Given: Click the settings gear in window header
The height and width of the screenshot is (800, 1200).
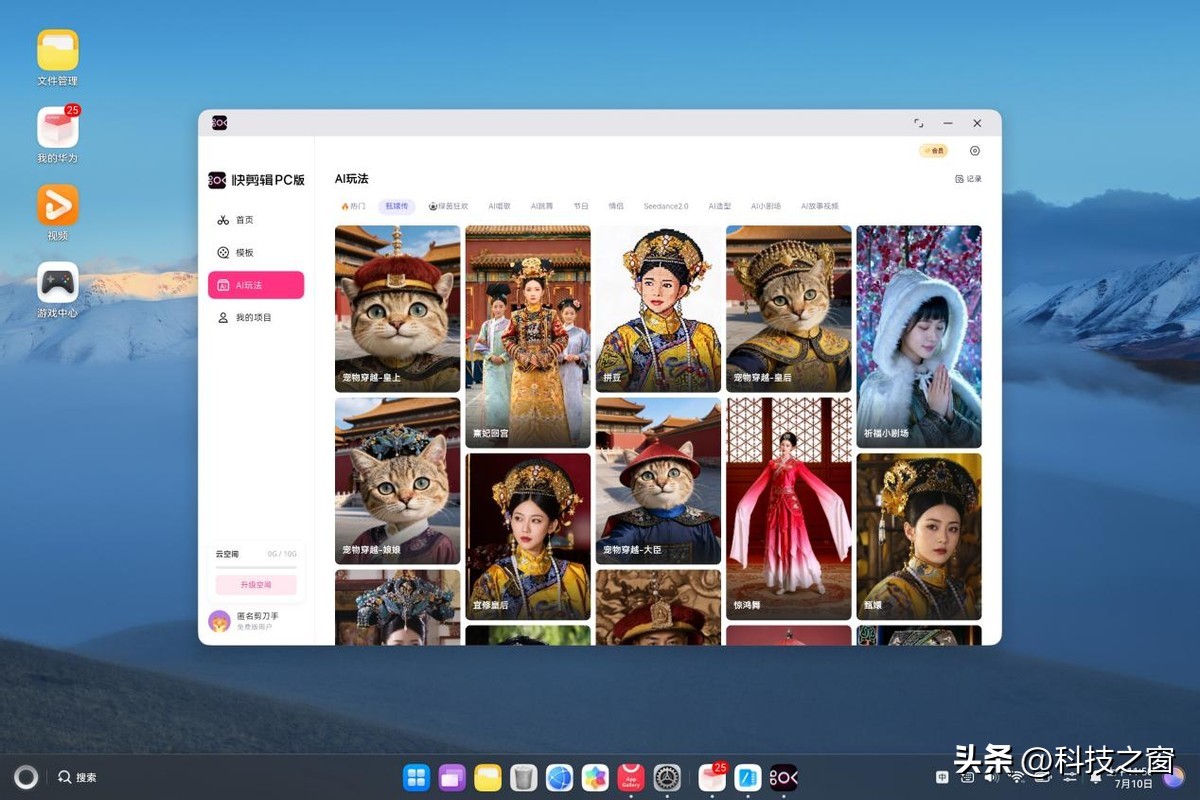Looking at the screenshot, I should 975,151.
